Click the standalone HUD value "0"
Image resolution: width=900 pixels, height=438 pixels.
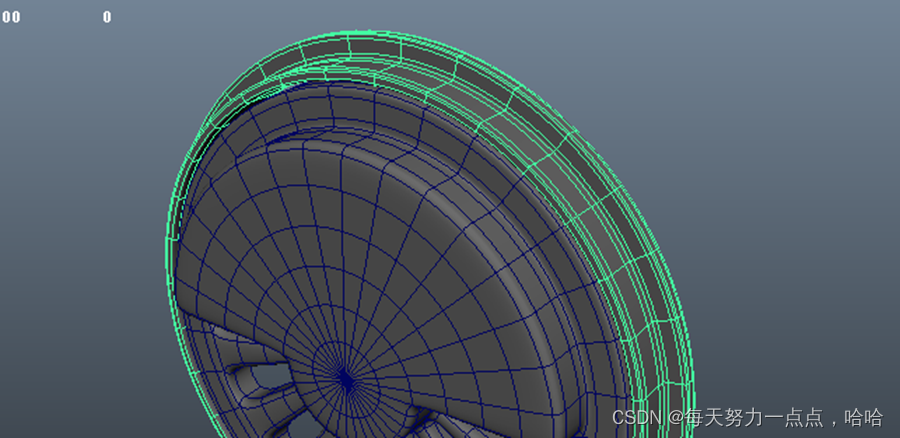(107, 17)
